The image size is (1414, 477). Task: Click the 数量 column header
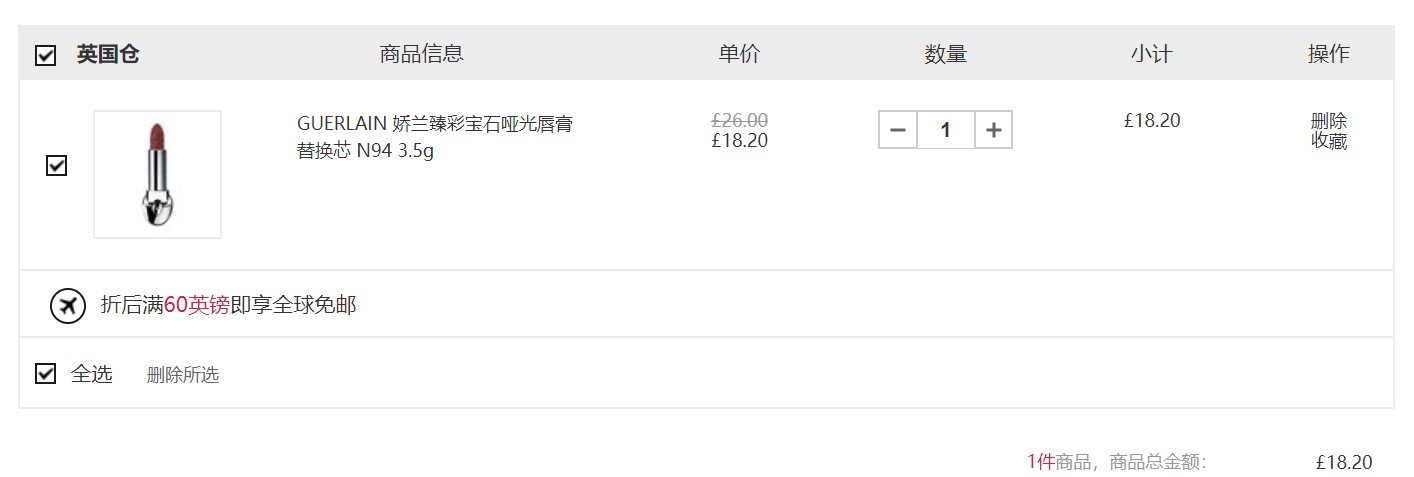coord(946,54)
